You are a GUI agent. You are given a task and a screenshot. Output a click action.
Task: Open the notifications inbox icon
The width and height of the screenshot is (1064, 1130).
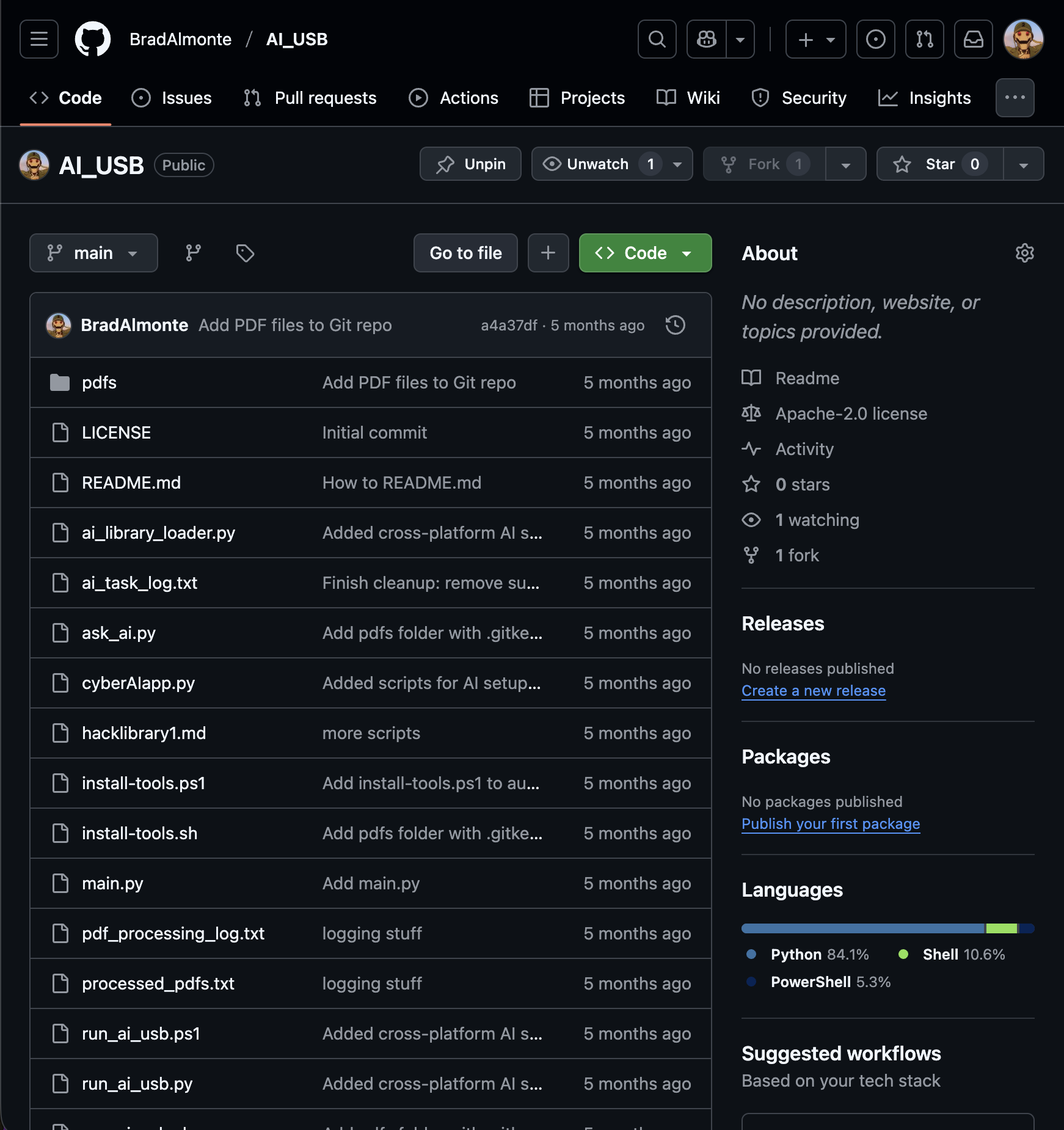[973, 39]
